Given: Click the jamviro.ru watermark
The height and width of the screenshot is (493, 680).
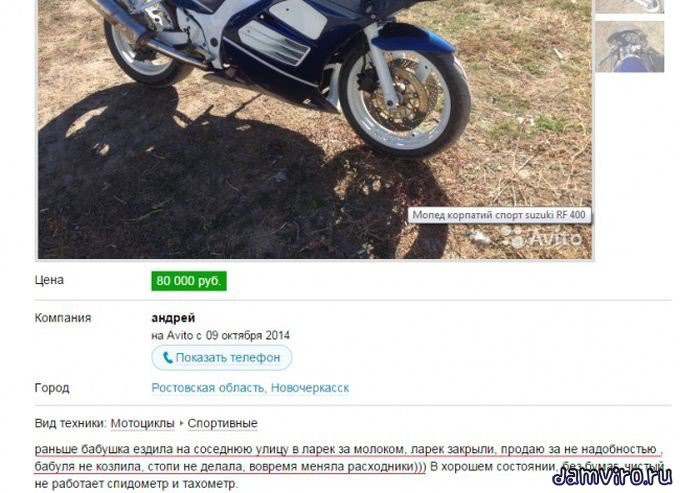Looking at the screenshot, I should point(612,476).
